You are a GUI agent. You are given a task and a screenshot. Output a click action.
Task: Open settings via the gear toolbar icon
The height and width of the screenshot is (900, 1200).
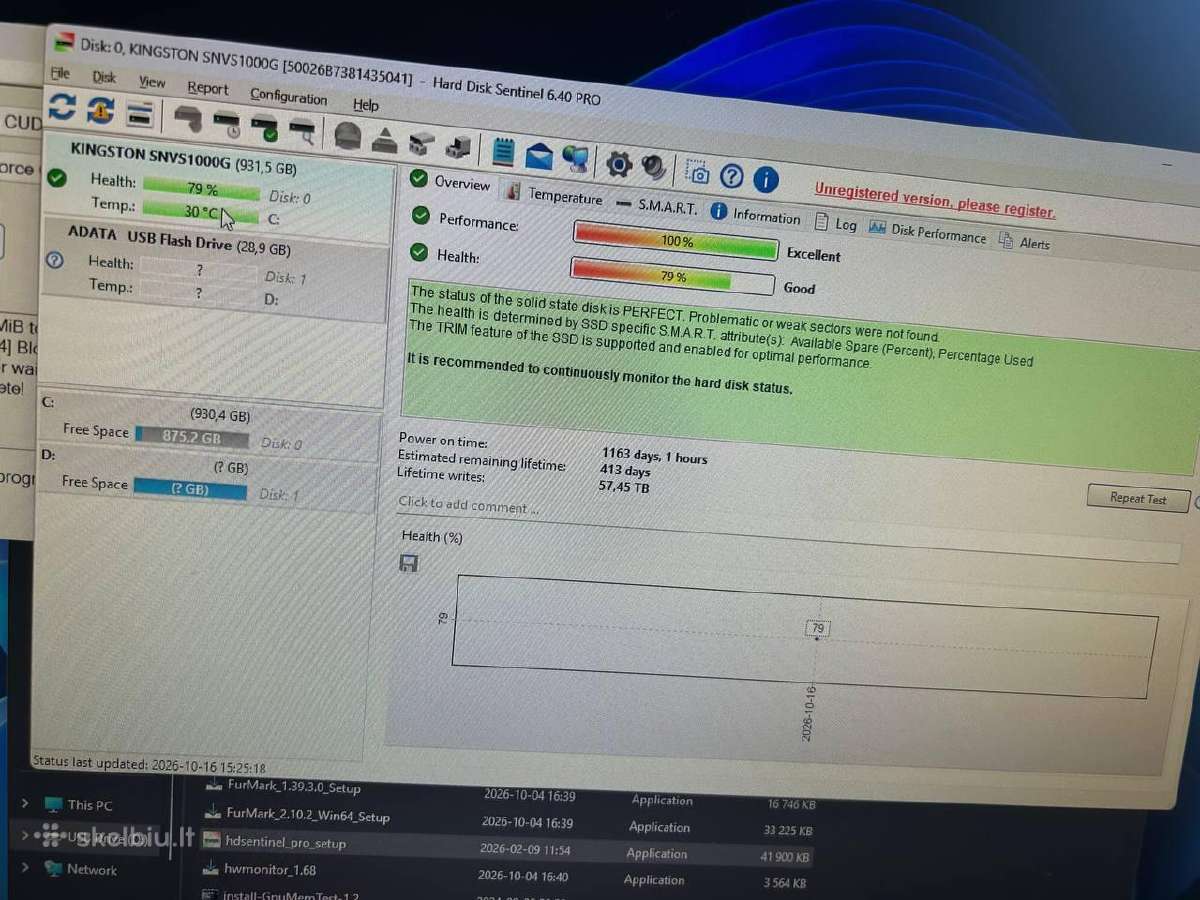click(619, 163)
